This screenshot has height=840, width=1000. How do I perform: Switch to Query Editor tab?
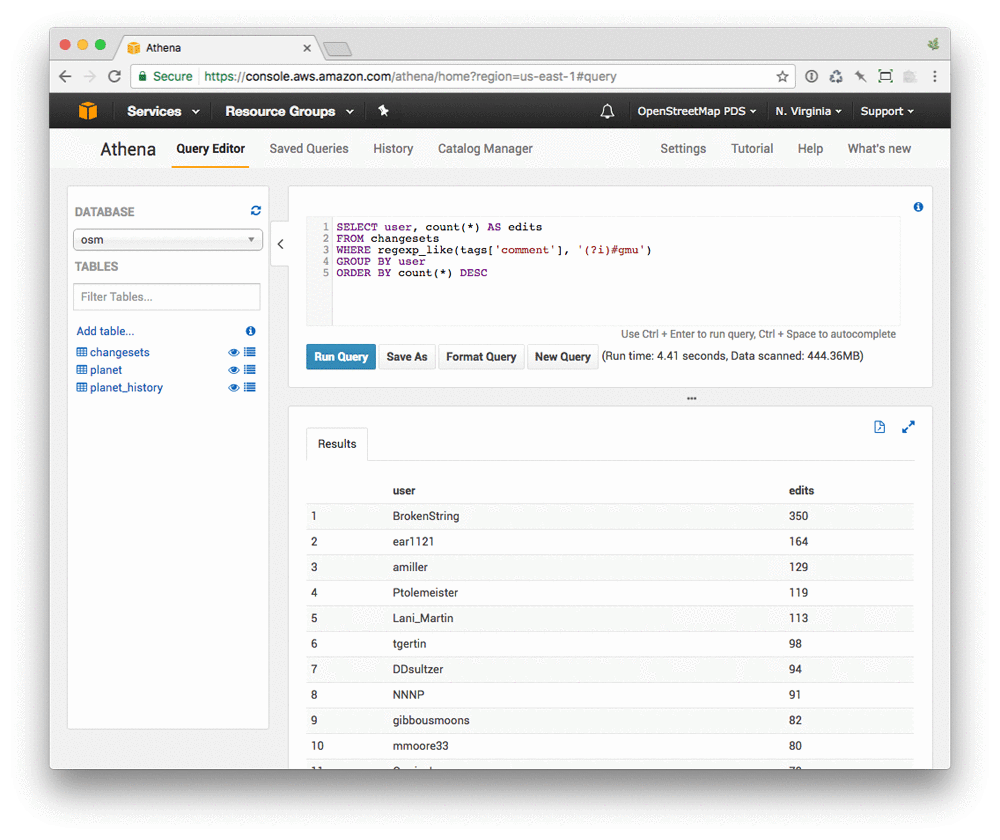(210, 149)
